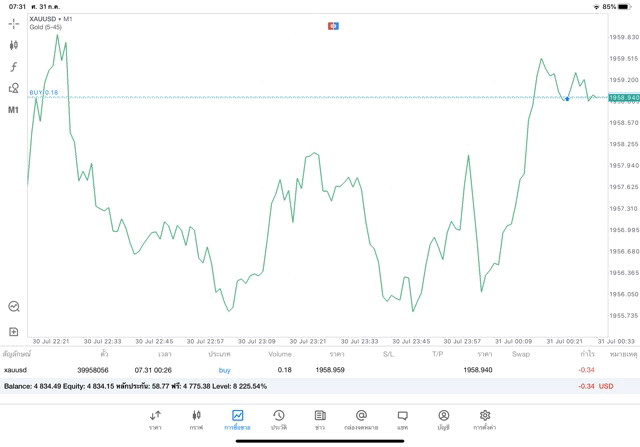Select the Trade tab in bottom bar

click(x=237, y=419)
